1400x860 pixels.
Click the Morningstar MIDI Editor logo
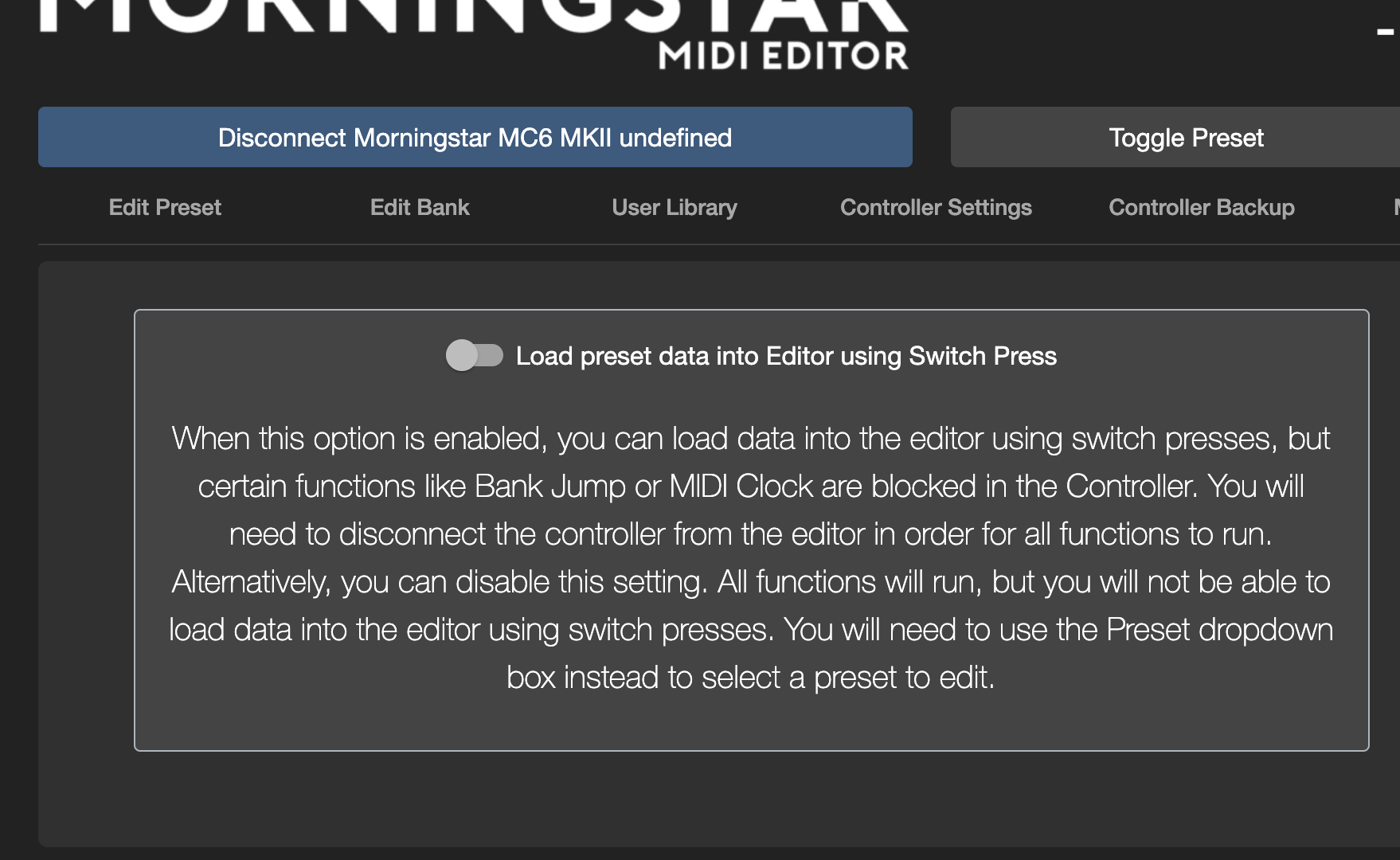click(x=475, y=34)
